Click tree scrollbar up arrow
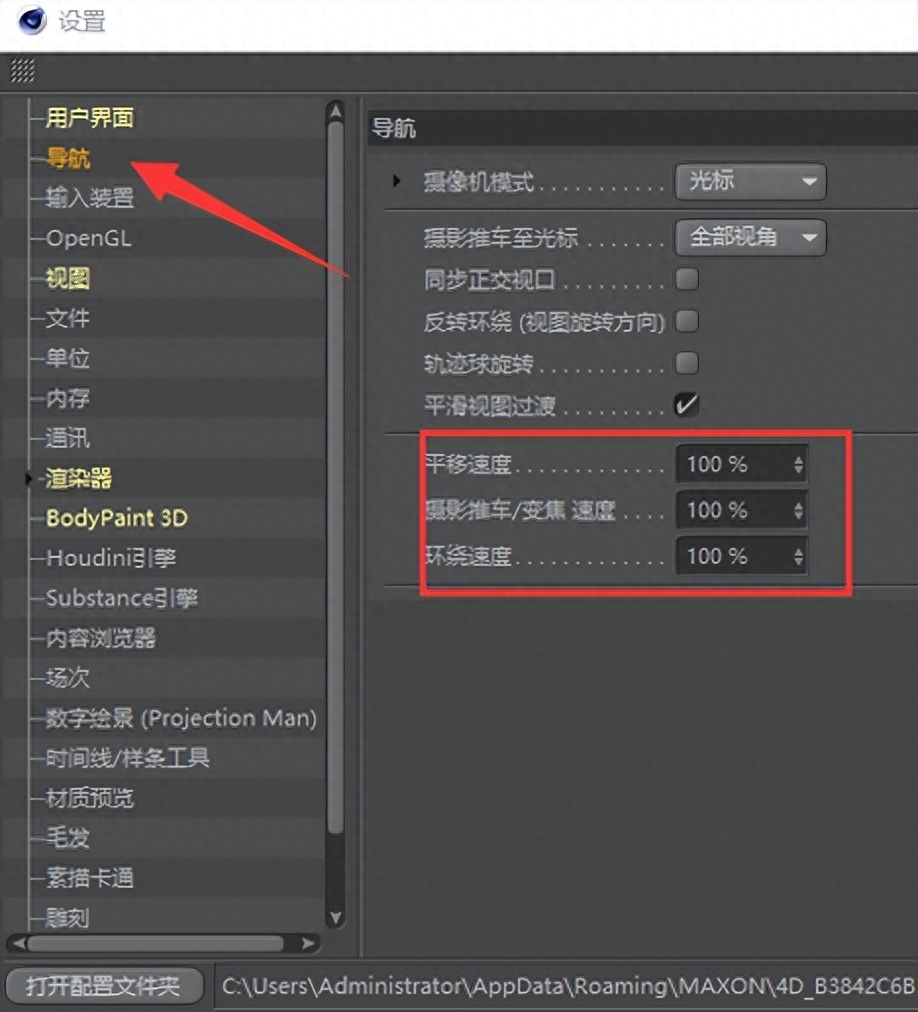Screen dimensions: 918x1012 coord(335,112)
